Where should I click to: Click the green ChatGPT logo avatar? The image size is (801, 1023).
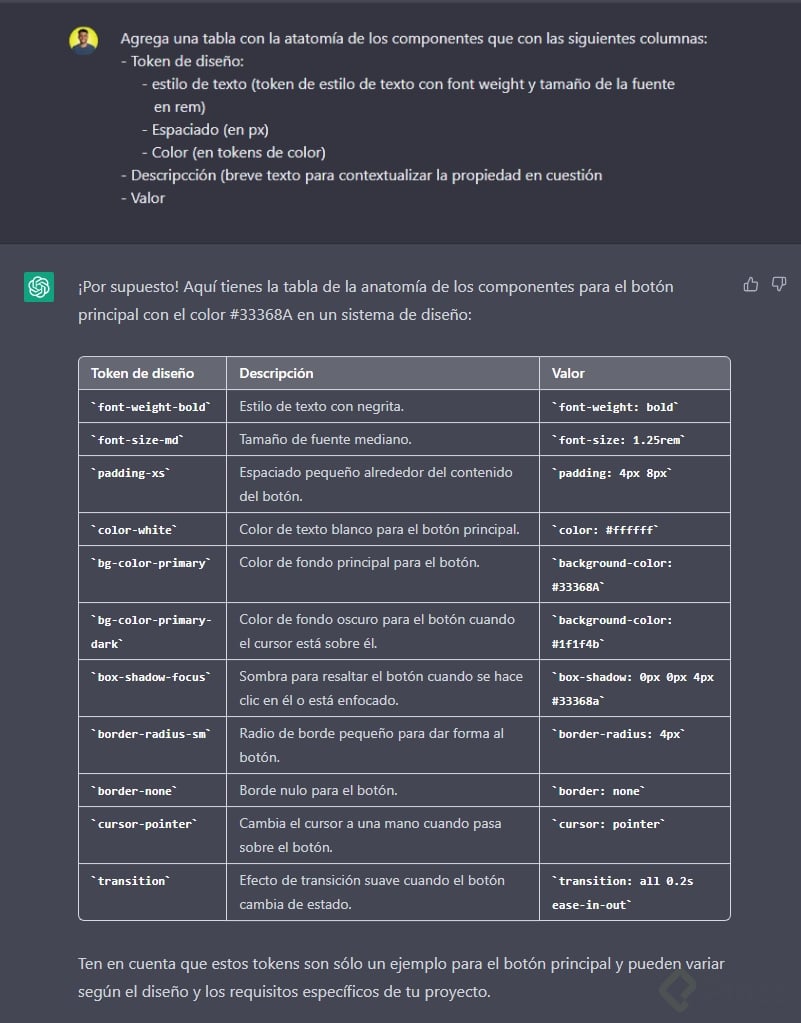tap(38, 287)
